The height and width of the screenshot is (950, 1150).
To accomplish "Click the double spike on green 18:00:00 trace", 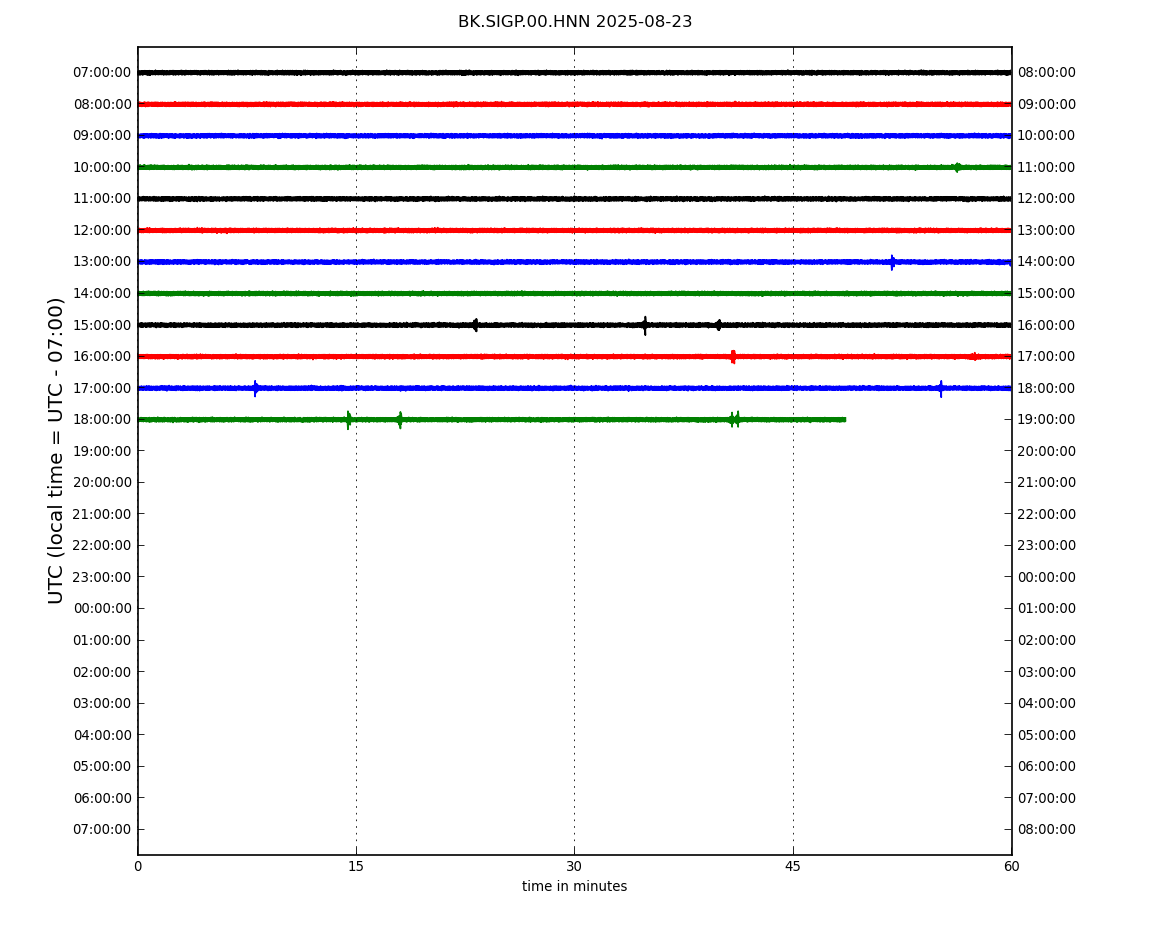I will coord(734,420).
